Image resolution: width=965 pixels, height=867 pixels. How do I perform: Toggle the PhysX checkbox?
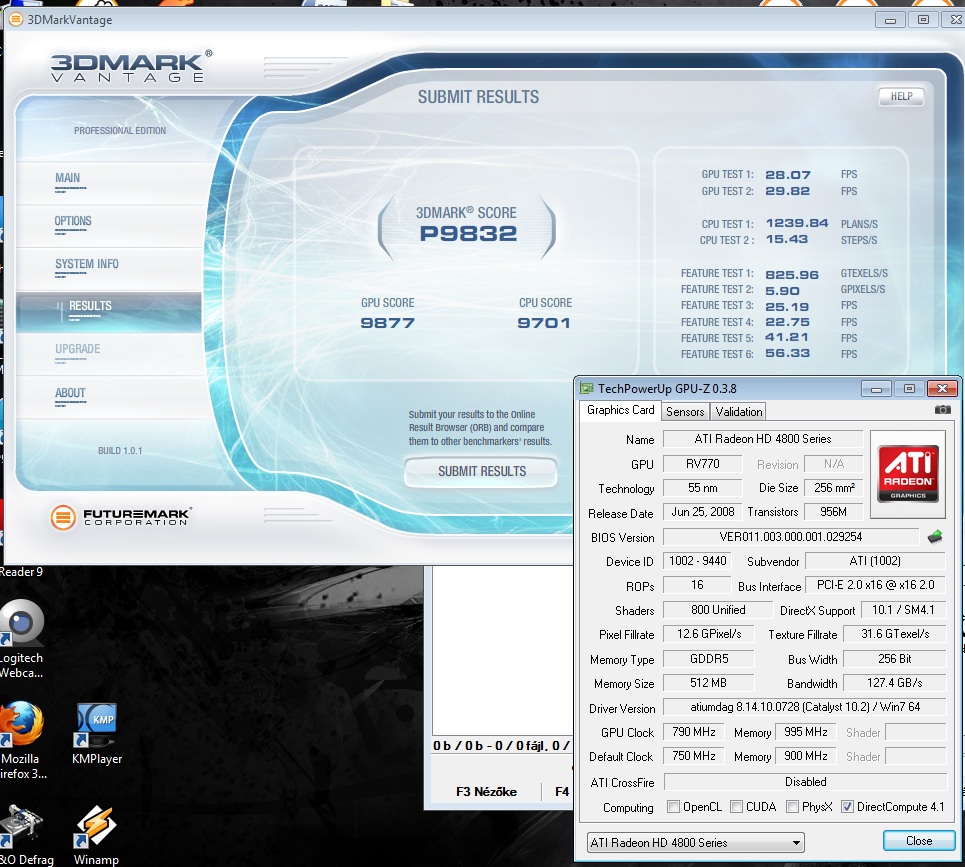pos(793,807)
